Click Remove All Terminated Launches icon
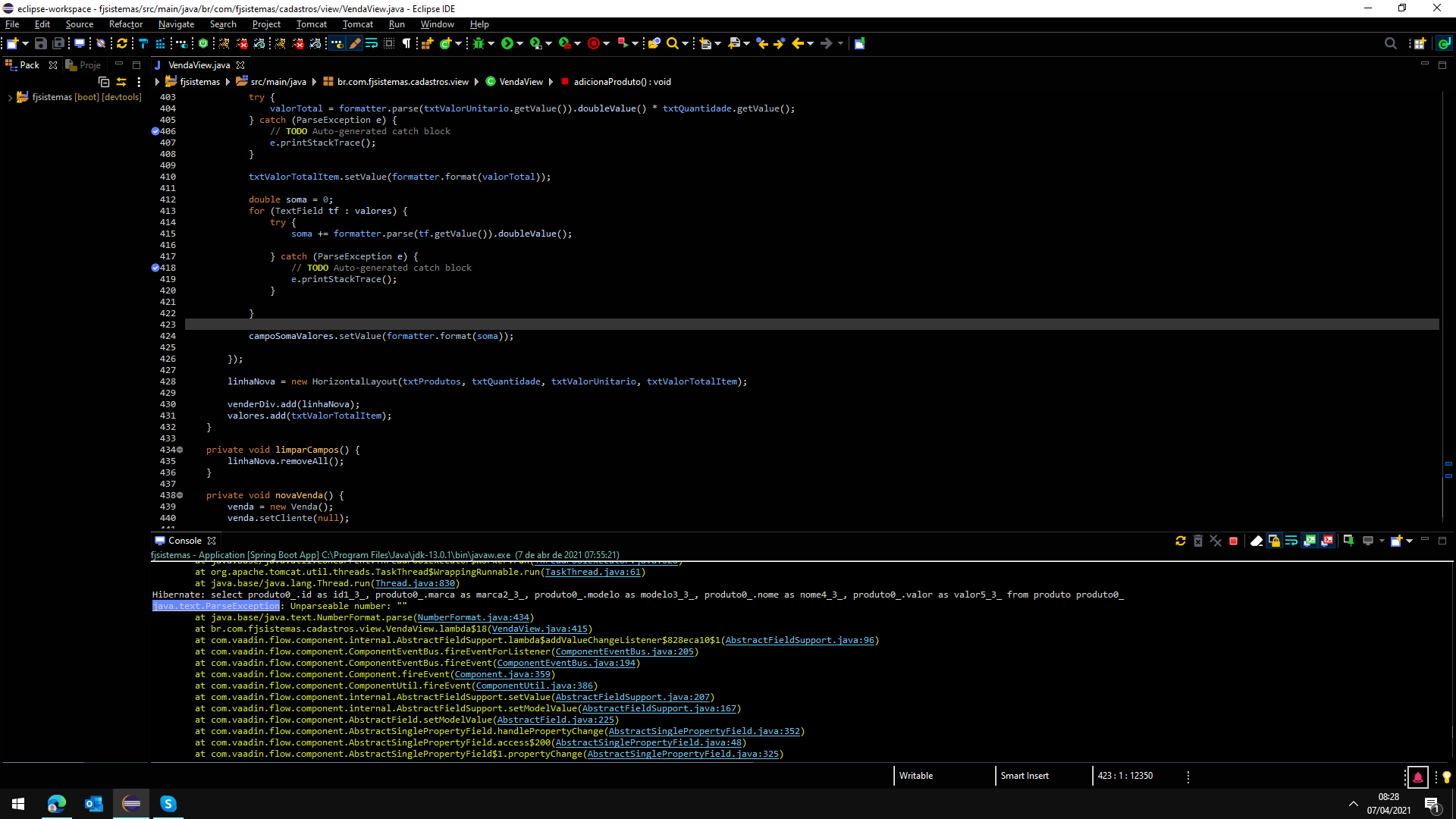Viewport: 1456px width, 819px height. 1216,541
